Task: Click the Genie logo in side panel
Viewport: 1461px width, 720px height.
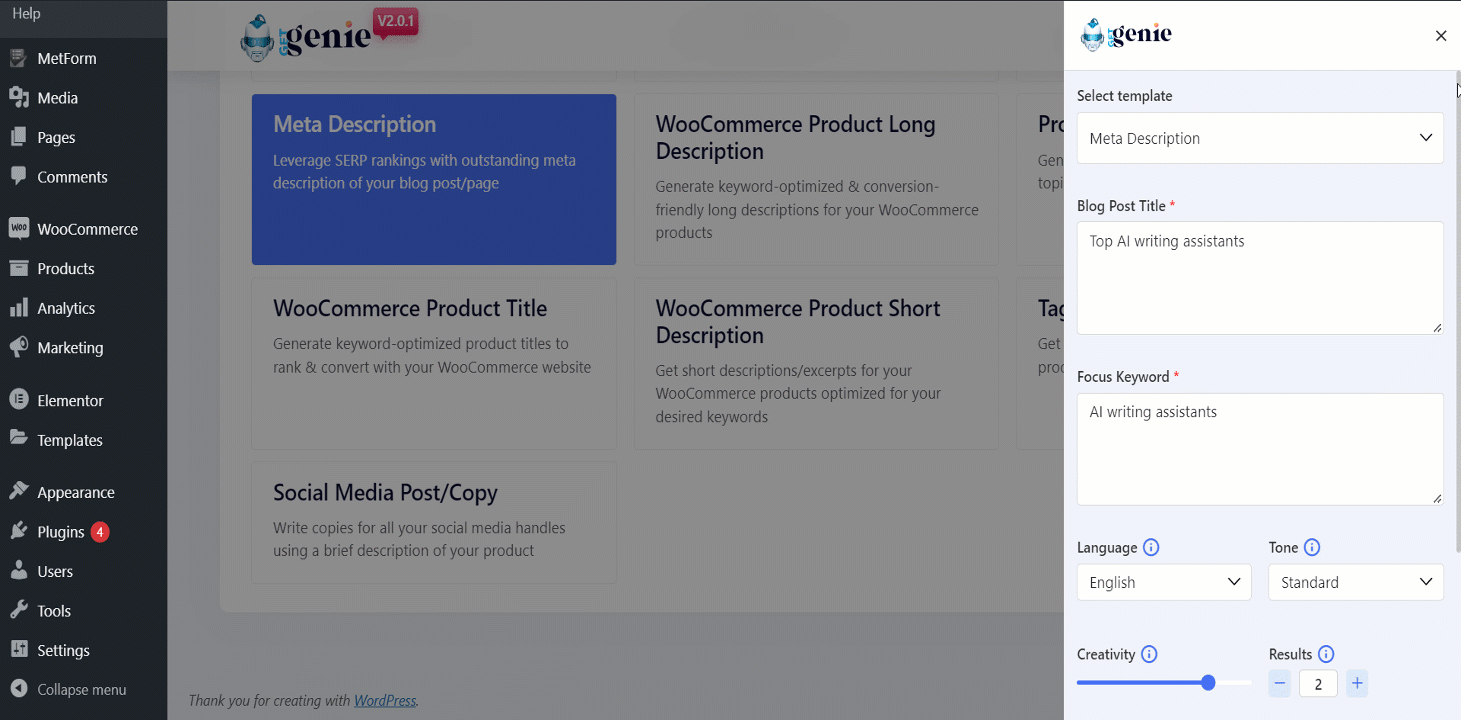Action: pos(1126,35)
